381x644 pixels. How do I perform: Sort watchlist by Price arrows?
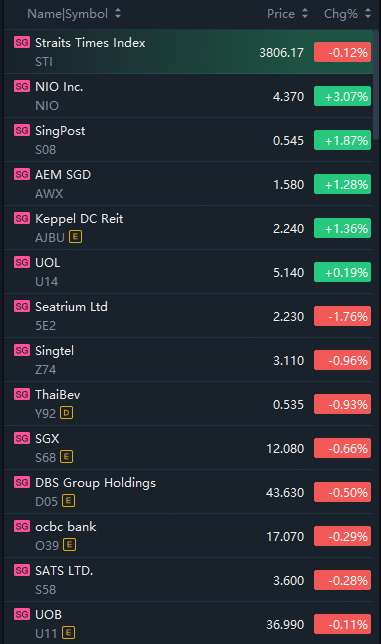pyautogui.click(x=305, y=14)
